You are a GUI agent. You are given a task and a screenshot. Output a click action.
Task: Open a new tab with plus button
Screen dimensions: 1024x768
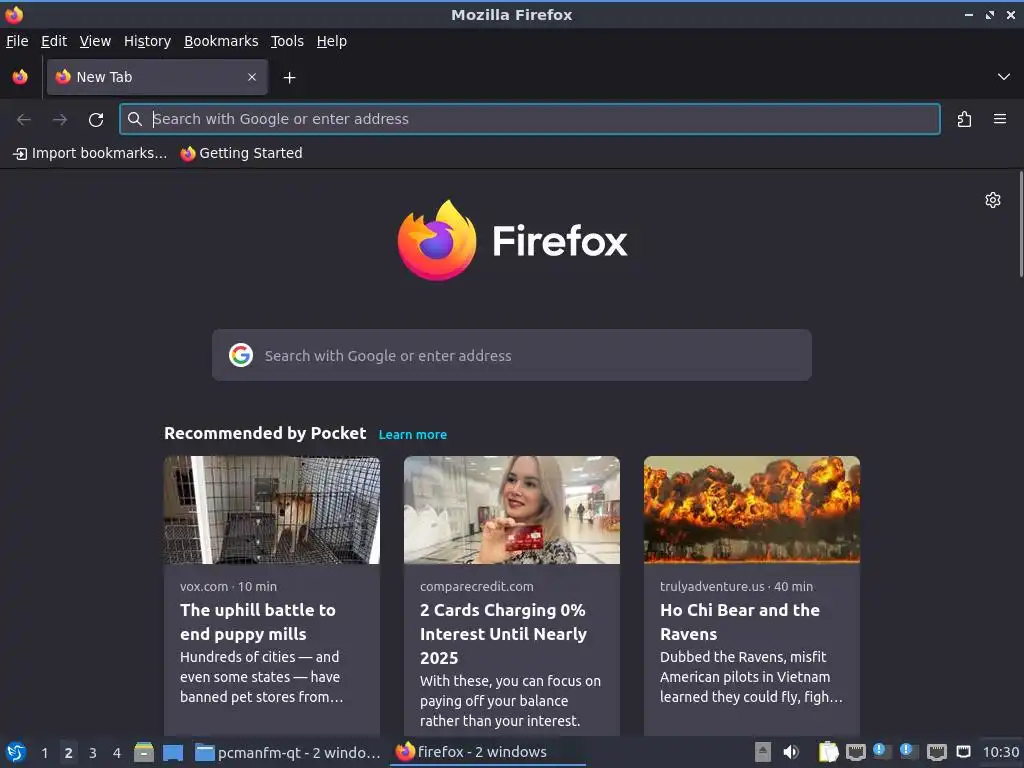click(x=289, y=78)
